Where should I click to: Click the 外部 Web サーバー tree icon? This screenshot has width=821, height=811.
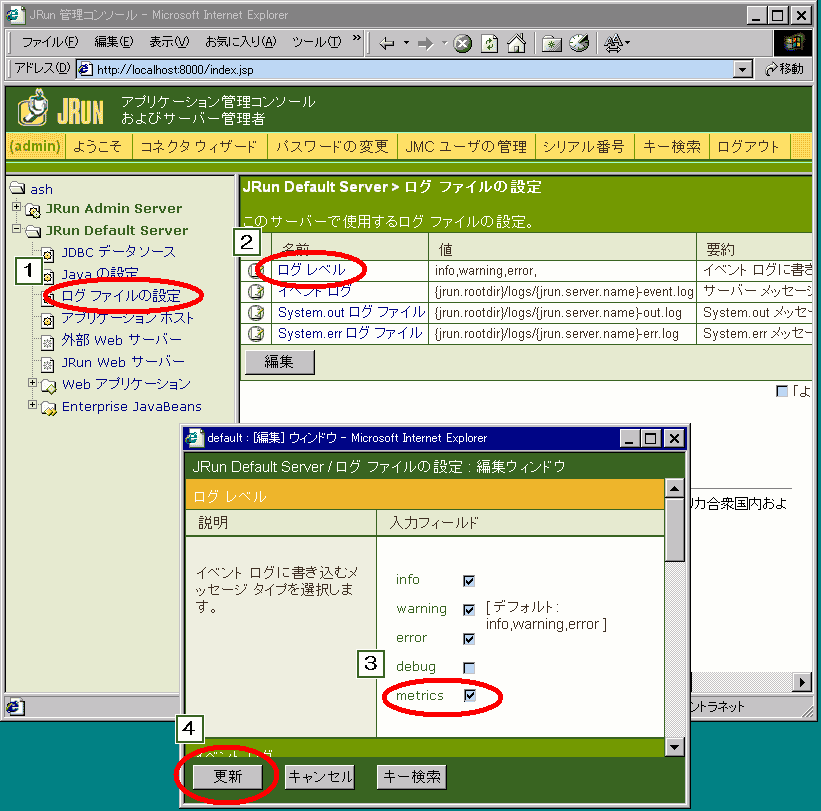(48, 342)
